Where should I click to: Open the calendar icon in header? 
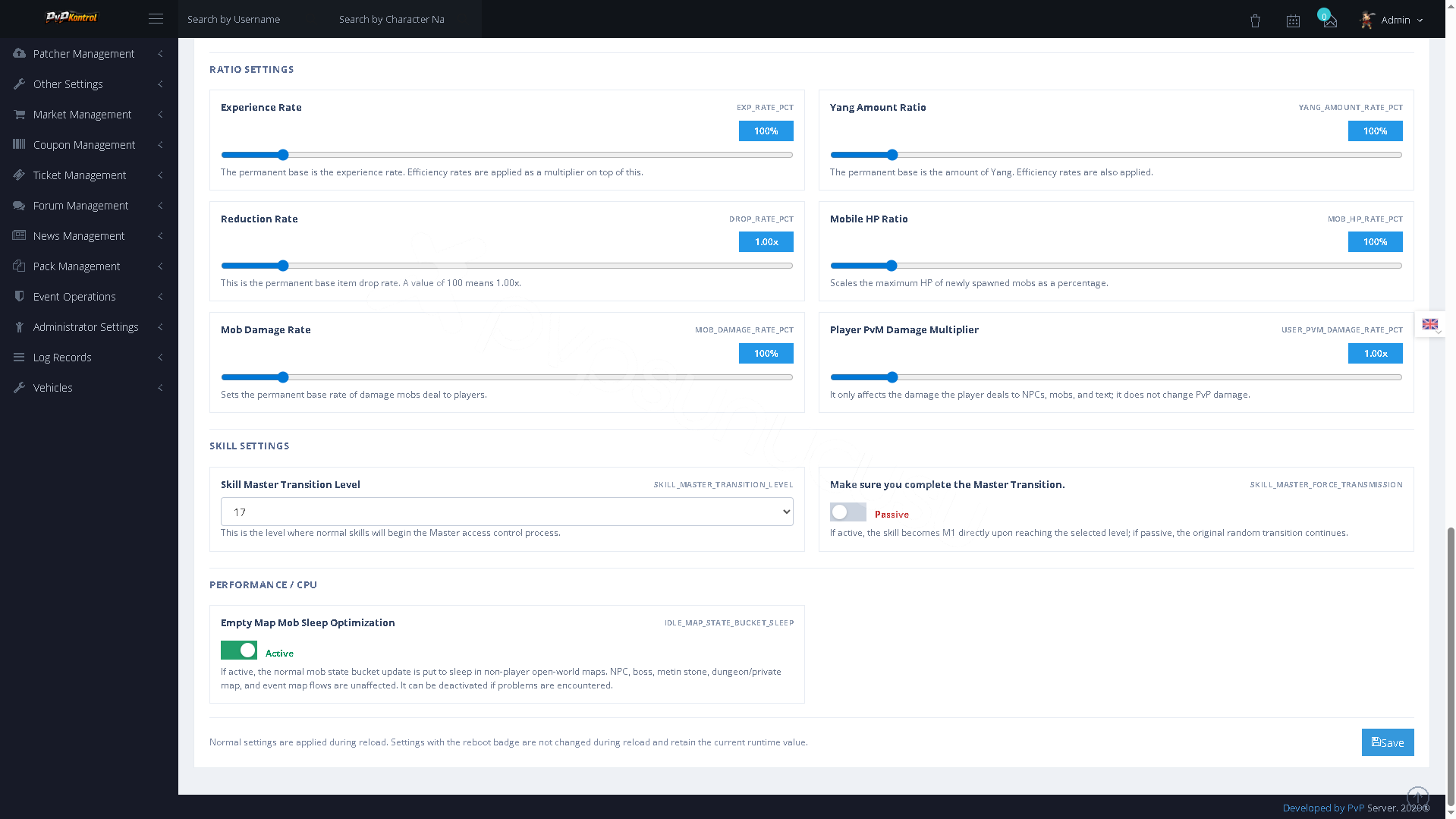click(x=1293, y=20)
